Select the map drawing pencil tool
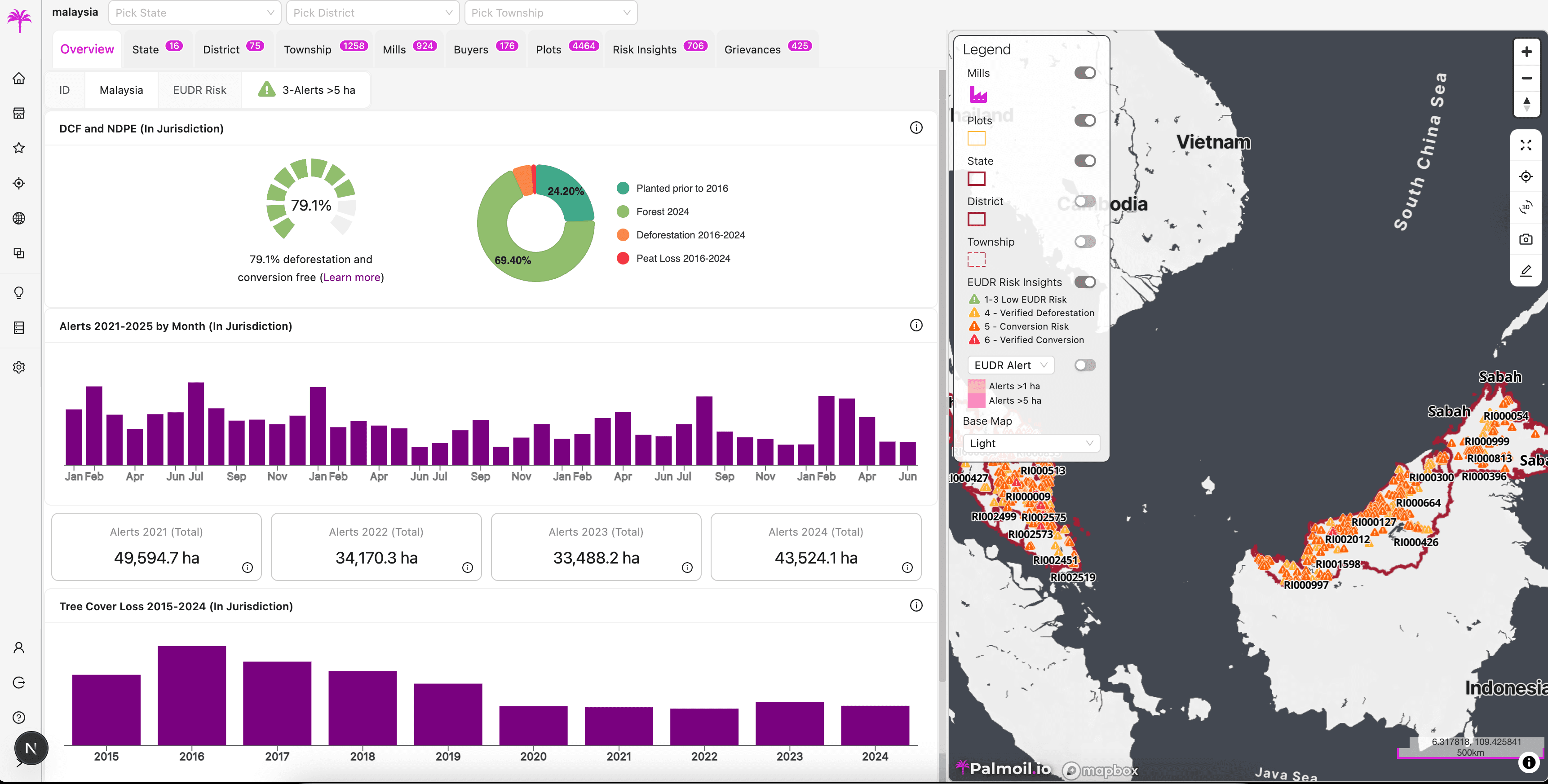This screenshot has height=784, width=1548. 1526,271
